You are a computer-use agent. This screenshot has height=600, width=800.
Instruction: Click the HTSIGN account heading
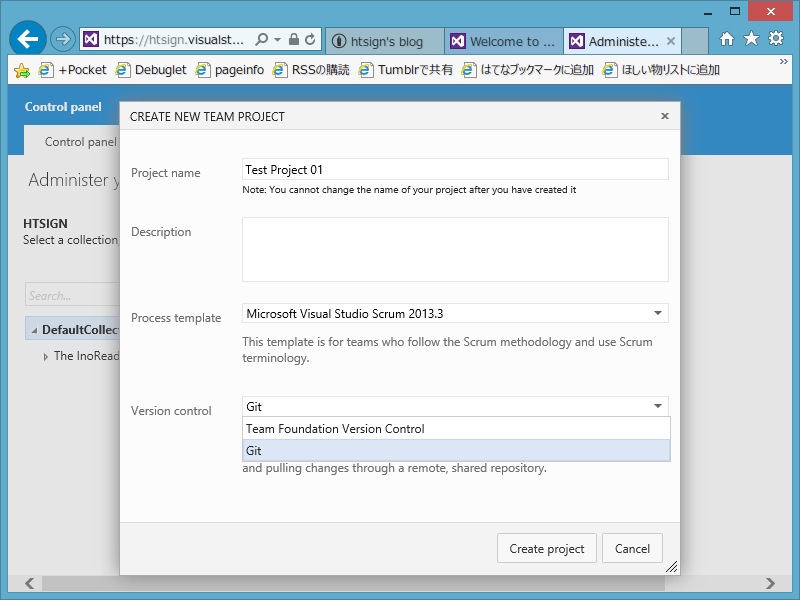[45, 223]
